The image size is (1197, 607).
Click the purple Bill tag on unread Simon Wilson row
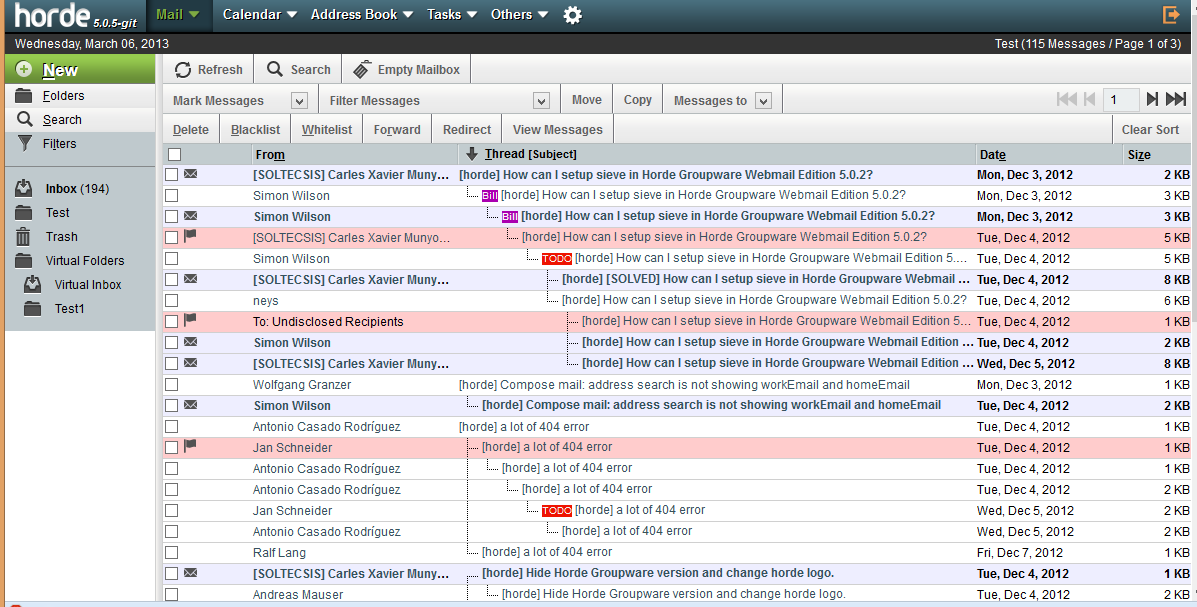510,217
